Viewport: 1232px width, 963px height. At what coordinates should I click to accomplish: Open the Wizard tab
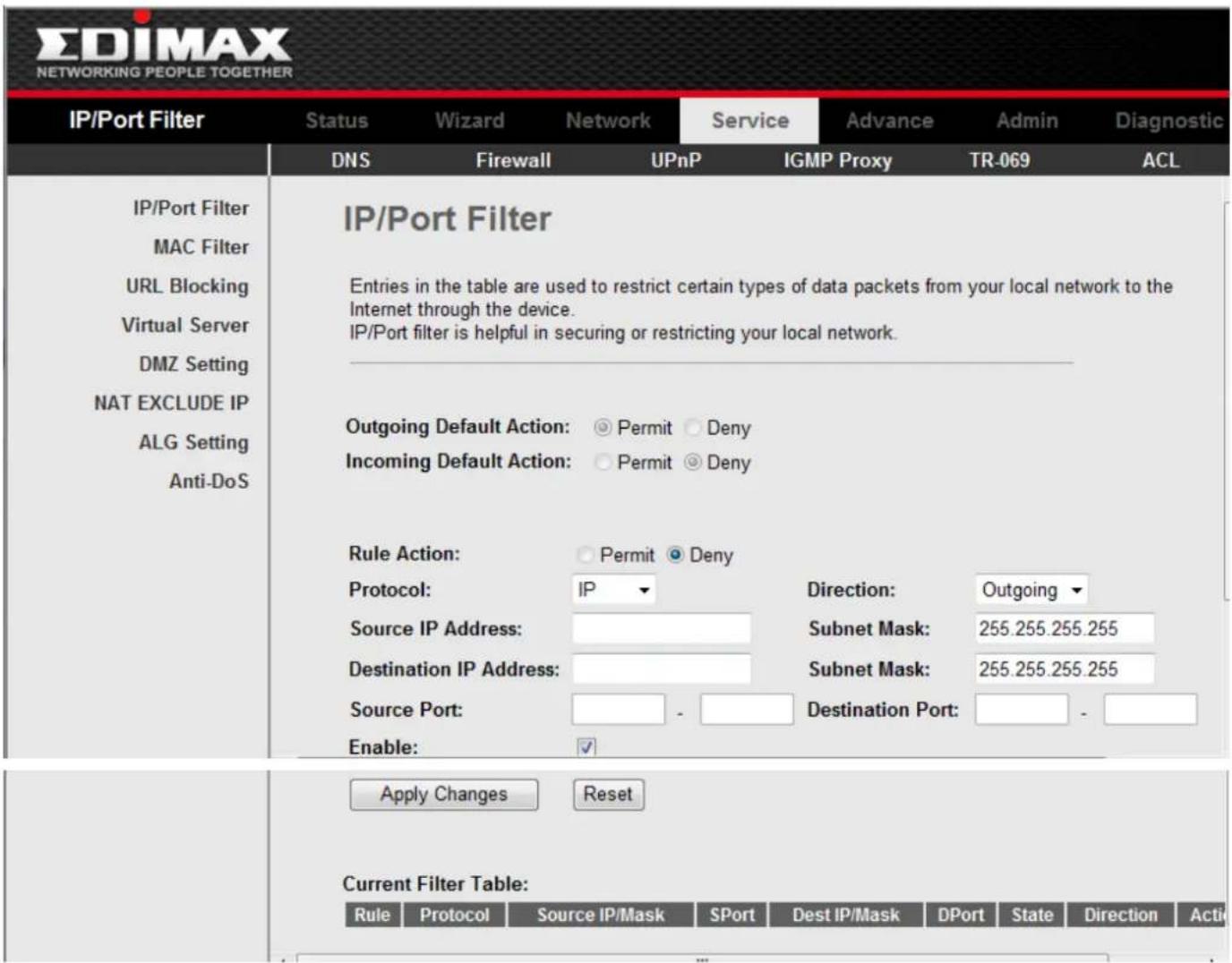click(x=469, y=121)
